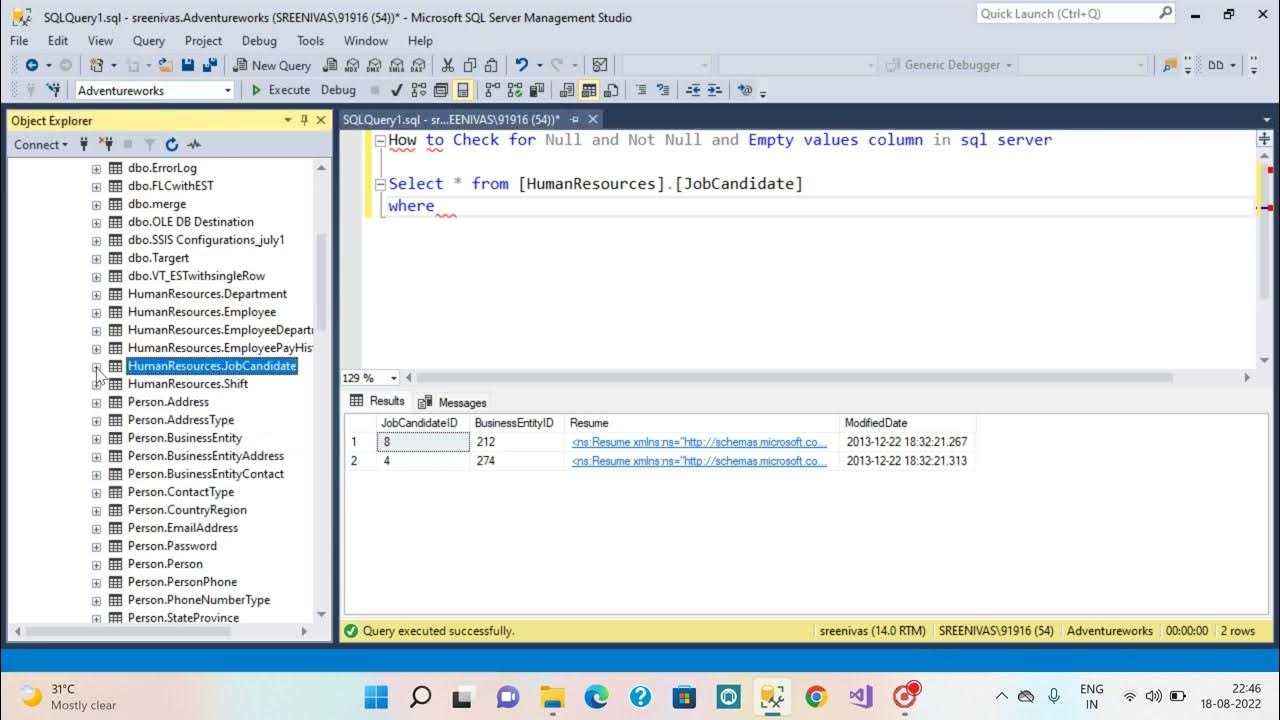Click the Refresh icon in Object Explorer
Viewport: 1280px width, 720px height.
pyautogui.click(x=172, y=145)
